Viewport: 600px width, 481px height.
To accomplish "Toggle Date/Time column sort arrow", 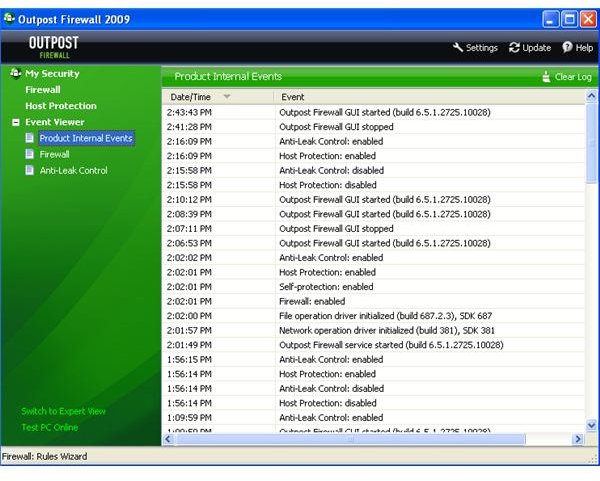I will coord(227,96).
